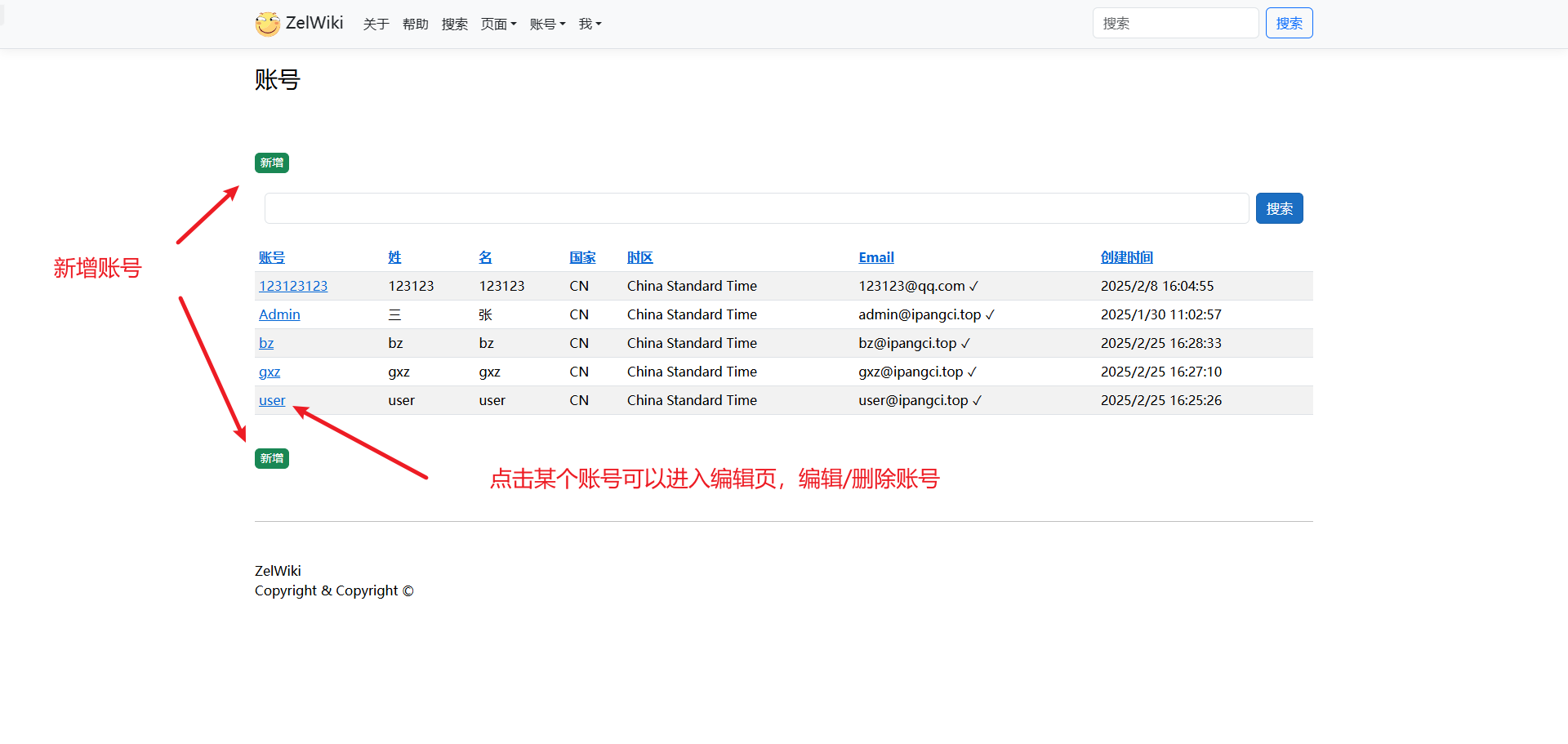Sort the table by 账号 column

click(x=272, y=257)
